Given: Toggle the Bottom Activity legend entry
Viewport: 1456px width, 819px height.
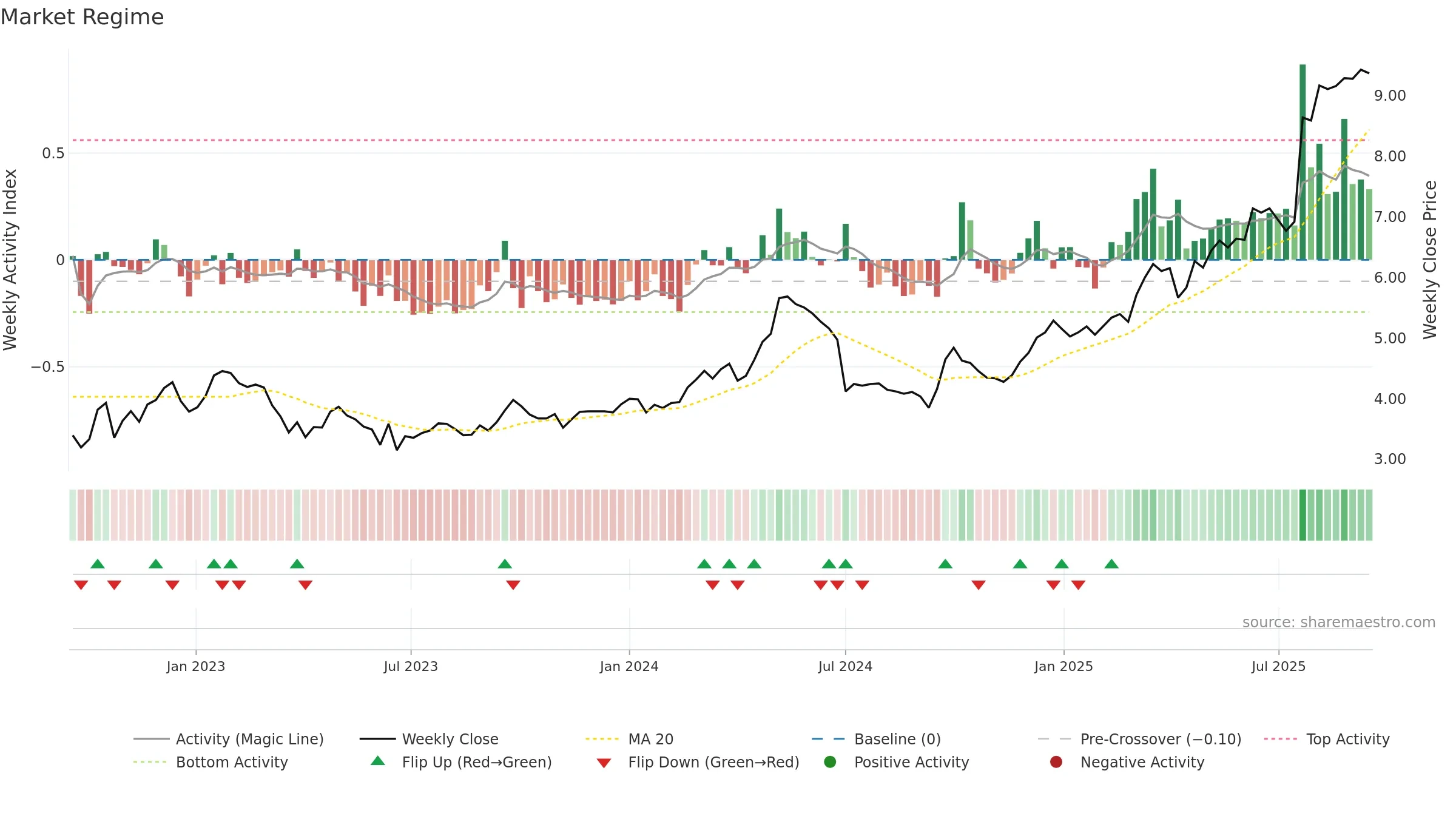Looking at the screenshot, I should pyautogui.click(x=211, y=762).
